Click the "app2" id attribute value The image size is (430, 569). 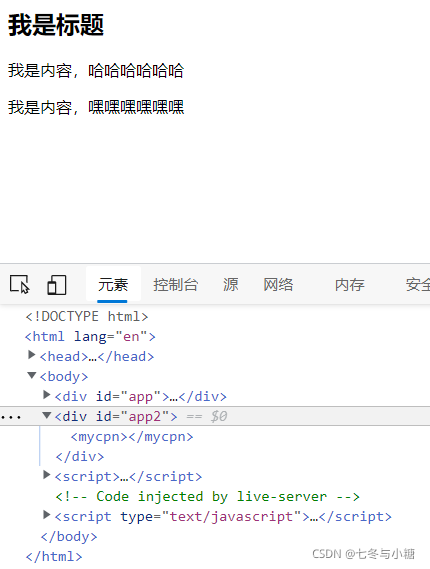145,417
